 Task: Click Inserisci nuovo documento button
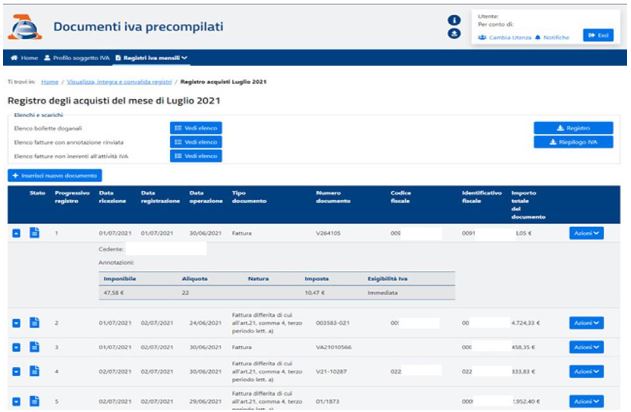click(55, 175)
